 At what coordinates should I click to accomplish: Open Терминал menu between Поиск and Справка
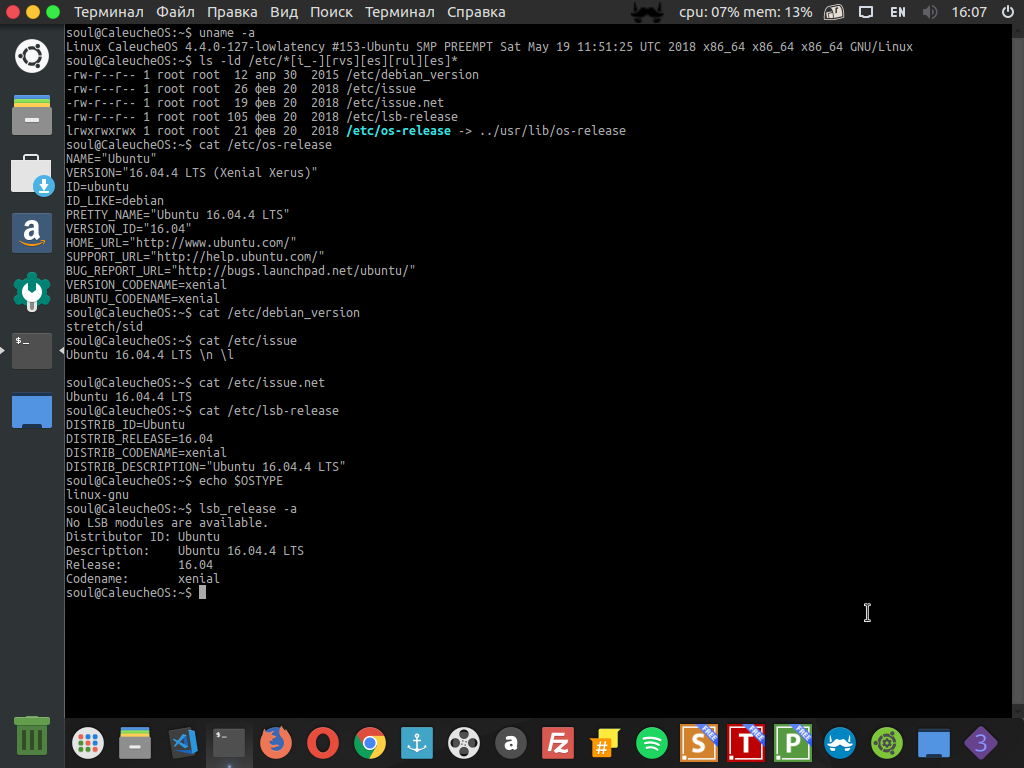[400, 12]
